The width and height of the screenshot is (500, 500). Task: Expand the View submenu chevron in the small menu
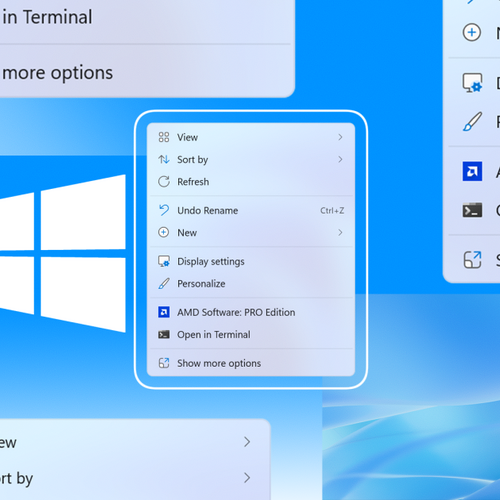pos(340,137)
